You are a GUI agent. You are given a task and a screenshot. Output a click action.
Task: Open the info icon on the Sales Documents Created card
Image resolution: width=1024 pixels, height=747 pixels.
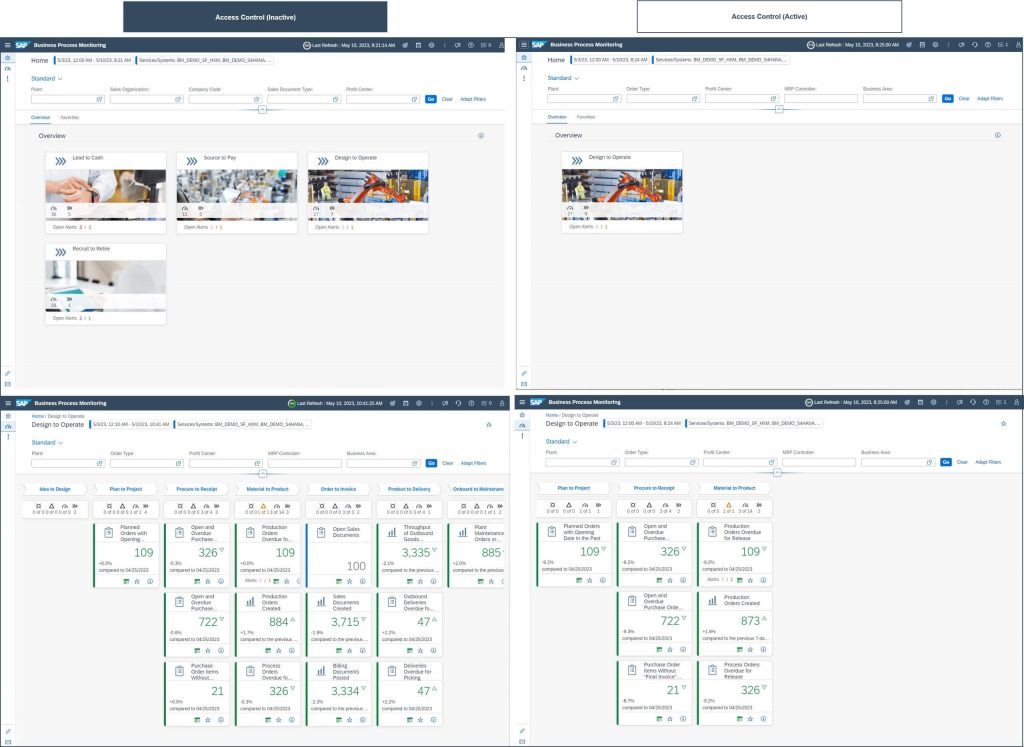[362, 650]
